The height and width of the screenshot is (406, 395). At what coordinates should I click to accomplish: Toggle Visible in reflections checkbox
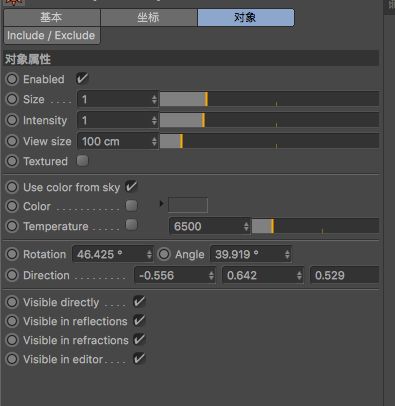point(139,321)
